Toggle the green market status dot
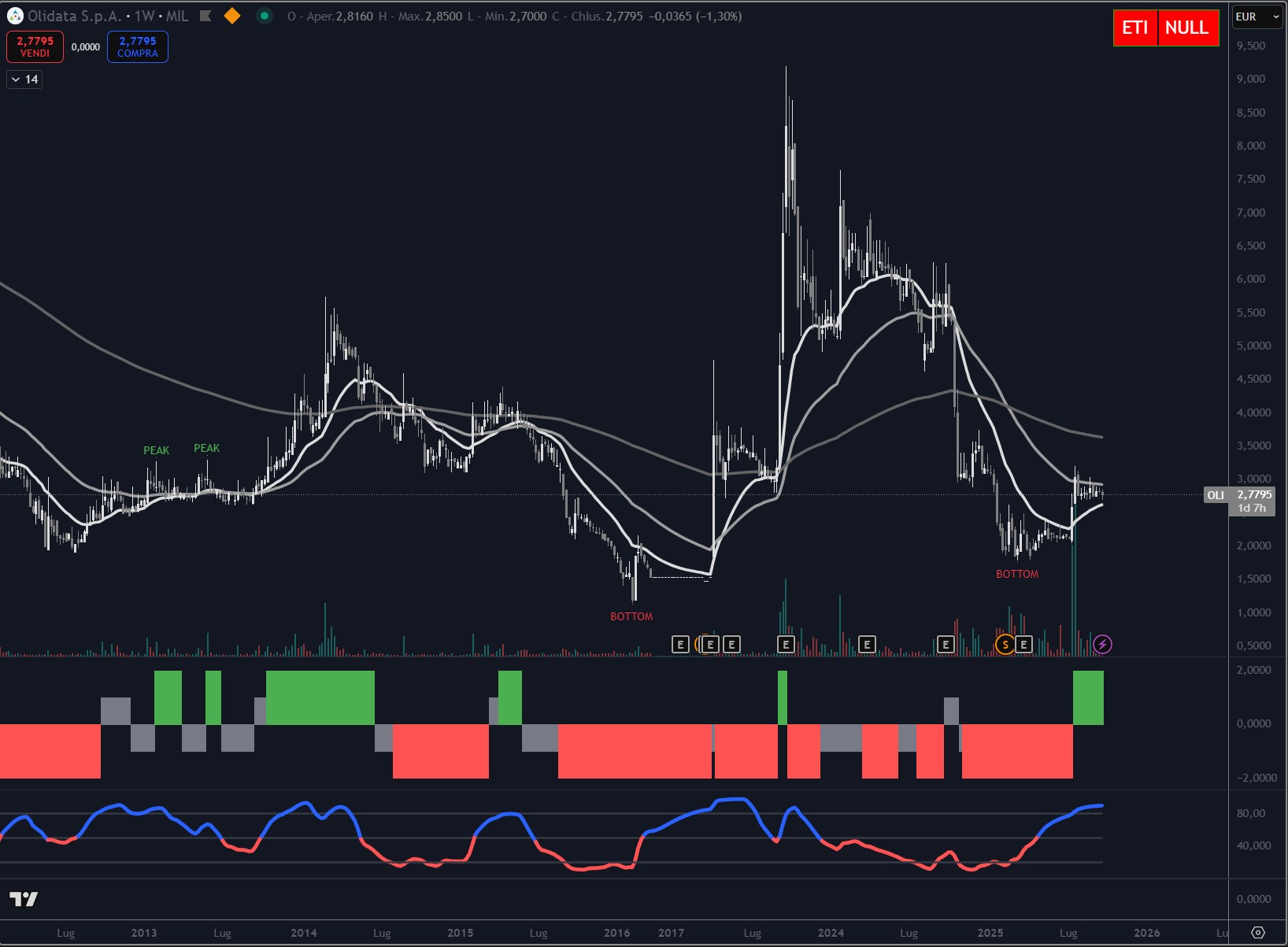The width and height of the screenshot is (1288, 947). click(x=265, y=16)
